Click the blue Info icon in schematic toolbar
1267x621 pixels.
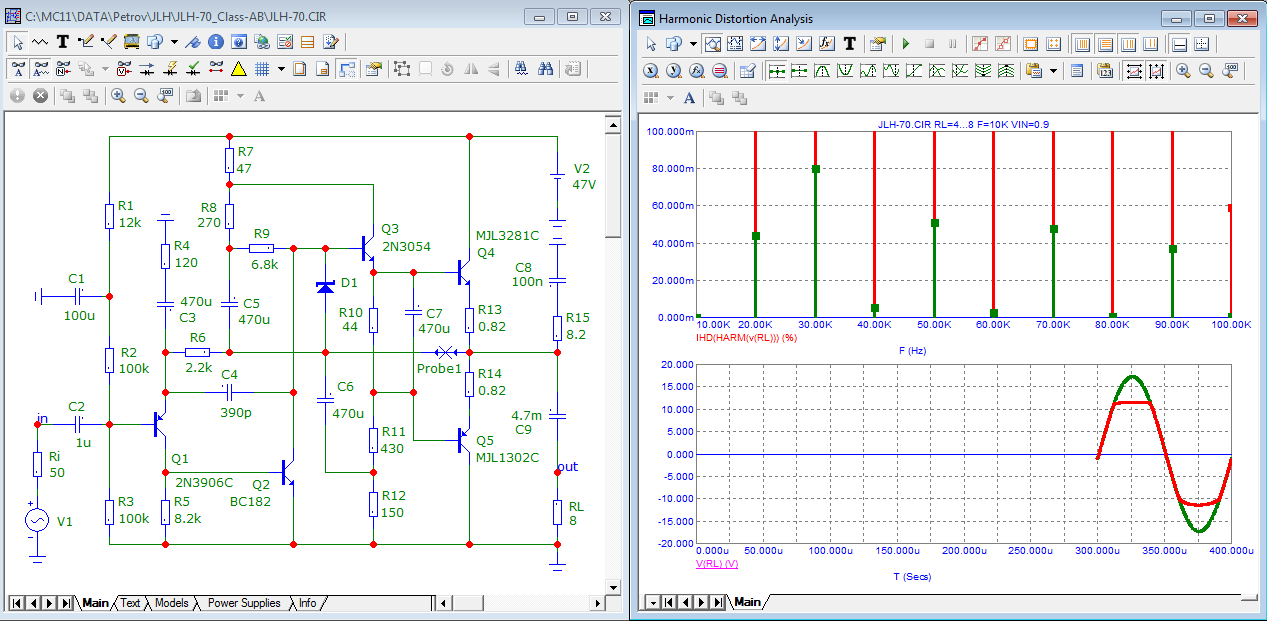pyautogui.click(x=215, y=42)
